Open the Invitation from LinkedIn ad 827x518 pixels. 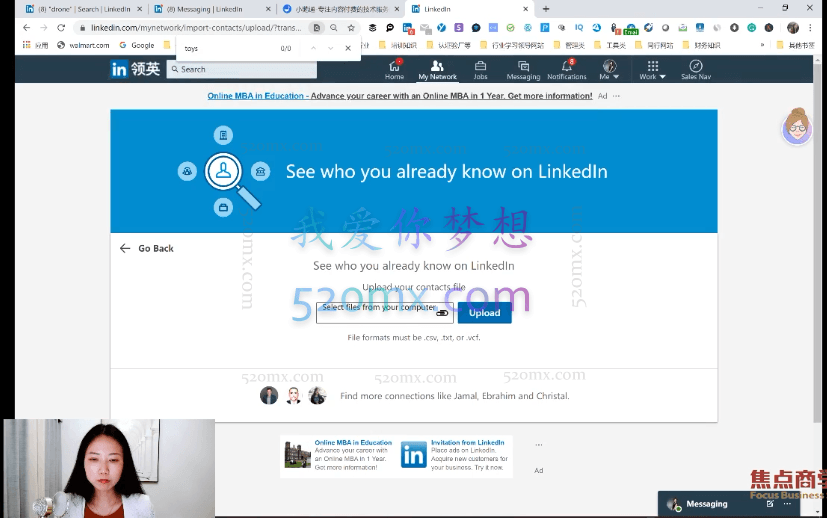click(455, 456)
